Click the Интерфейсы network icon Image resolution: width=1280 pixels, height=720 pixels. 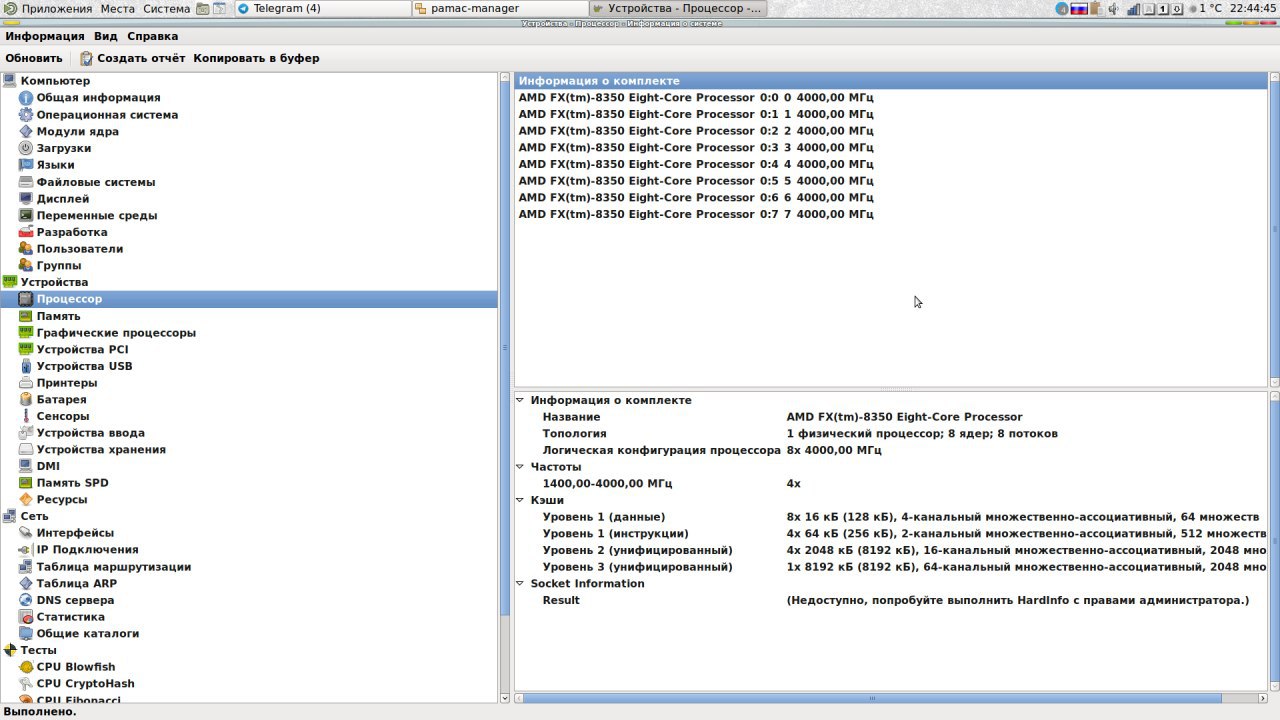coord(26,533)
